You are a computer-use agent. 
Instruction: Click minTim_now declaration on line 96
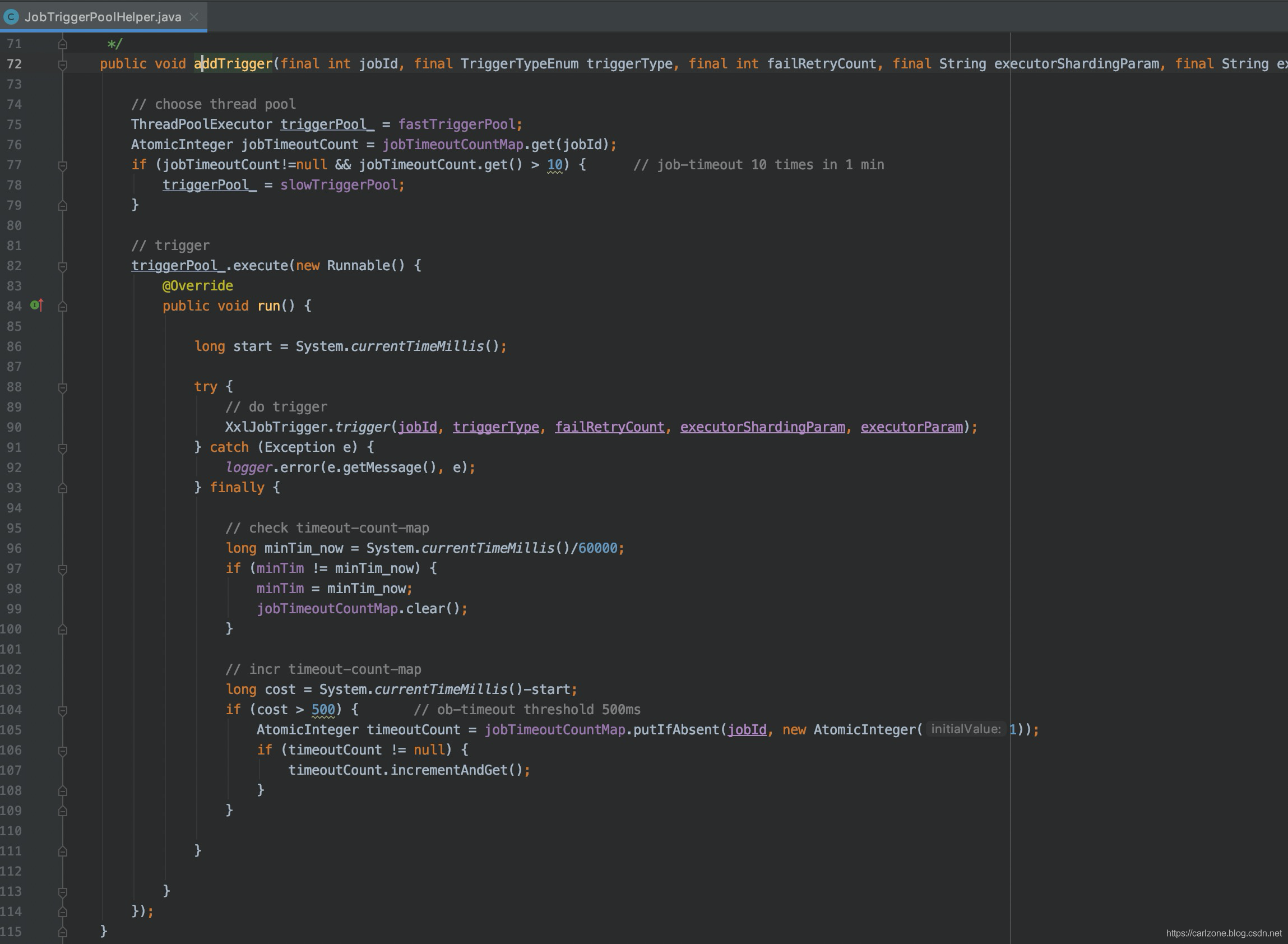(x=304, y=548)
